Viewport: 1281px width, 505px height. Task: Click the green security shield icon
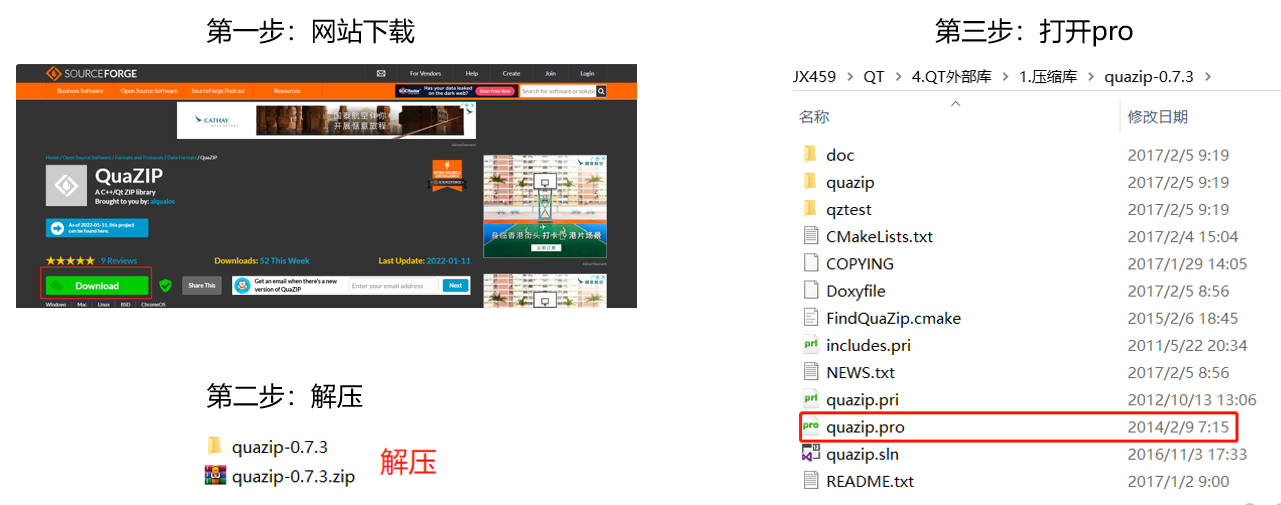click(165, 286)
